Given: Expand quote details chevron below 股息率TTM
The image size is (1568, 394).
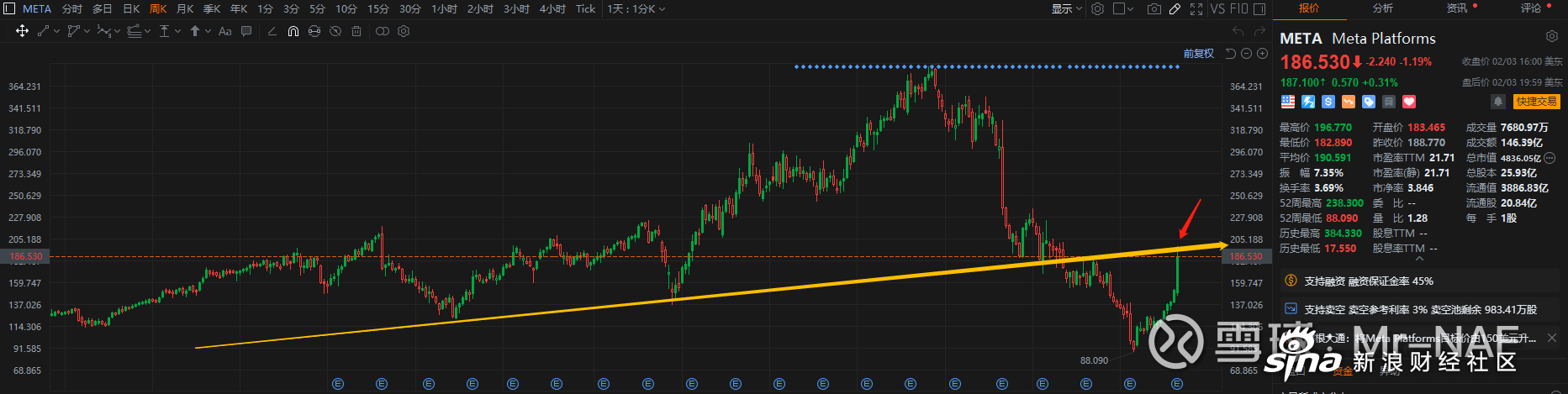Looking at the screenshot, I should click(x=1419, y=260).
